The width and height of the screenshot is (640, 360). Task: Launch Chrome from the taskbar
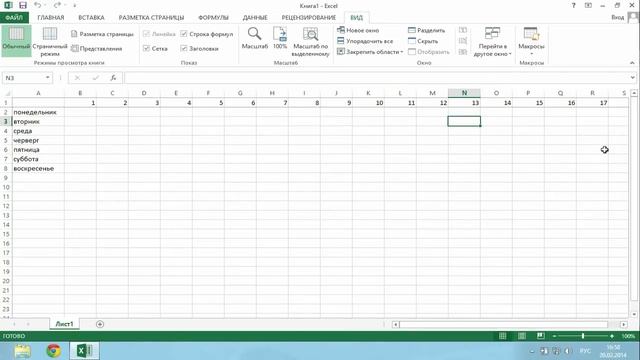point(53,351)
